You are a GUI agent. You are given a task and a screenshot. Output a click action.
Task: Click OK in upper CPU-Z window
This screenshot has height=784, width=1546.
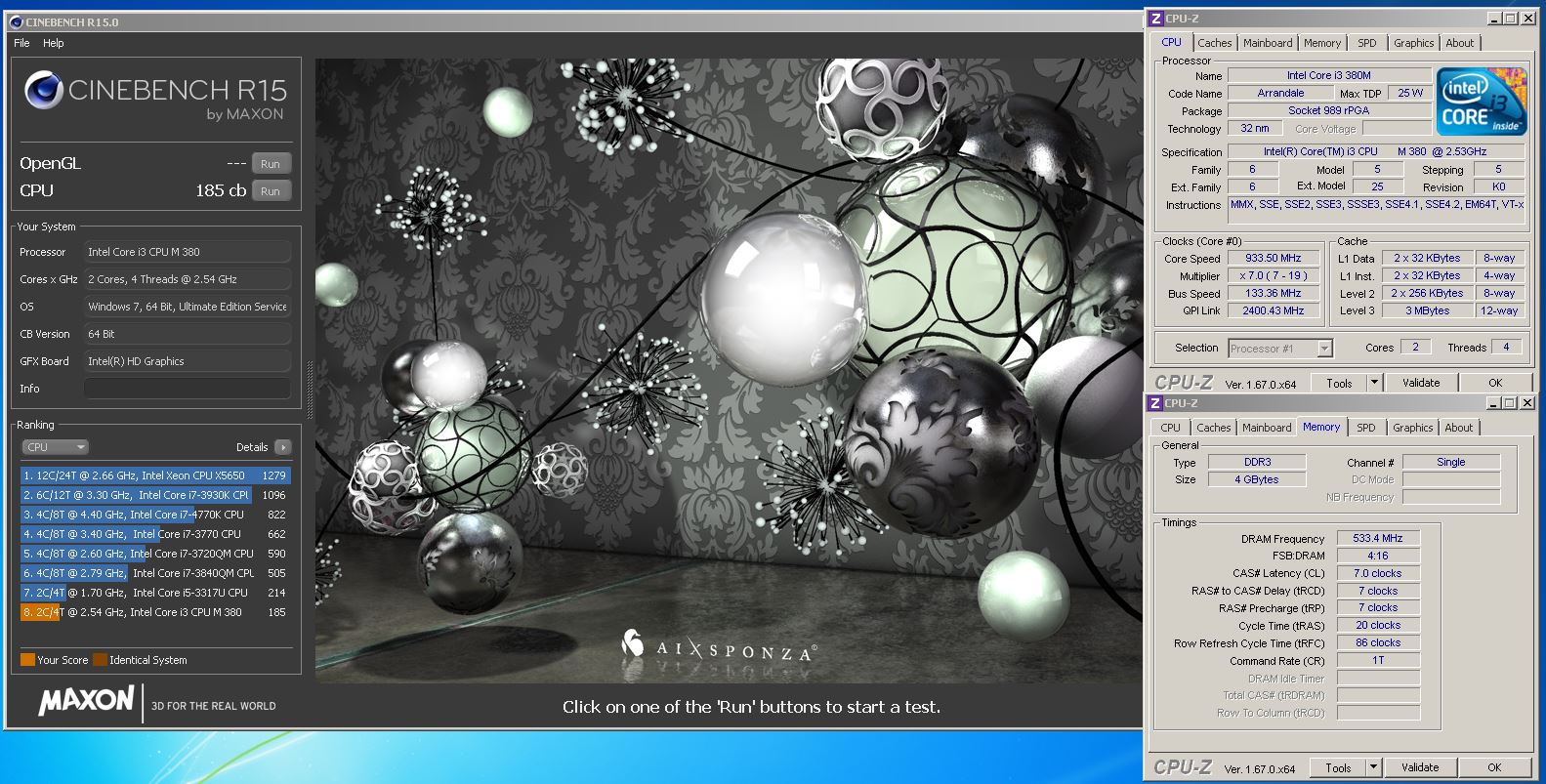point(1495,383)
